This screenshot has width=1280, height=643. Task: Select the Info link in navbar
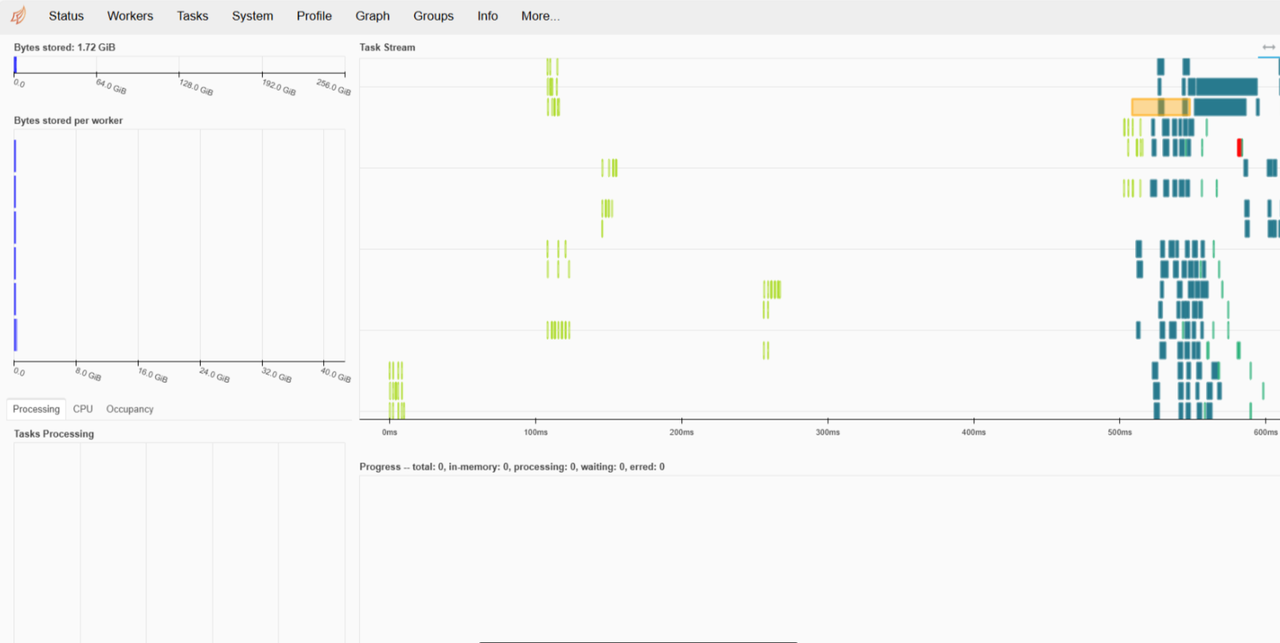coord(487,16)
